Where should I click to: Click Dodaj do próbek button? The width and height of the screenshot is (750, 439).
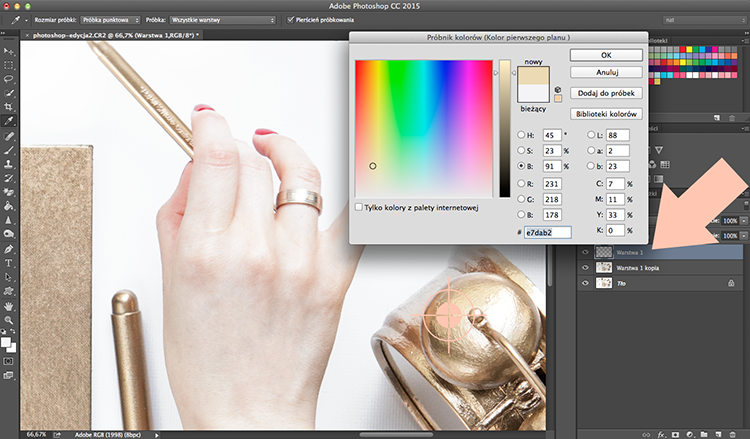pyautogui.click(x=606, y=93)
